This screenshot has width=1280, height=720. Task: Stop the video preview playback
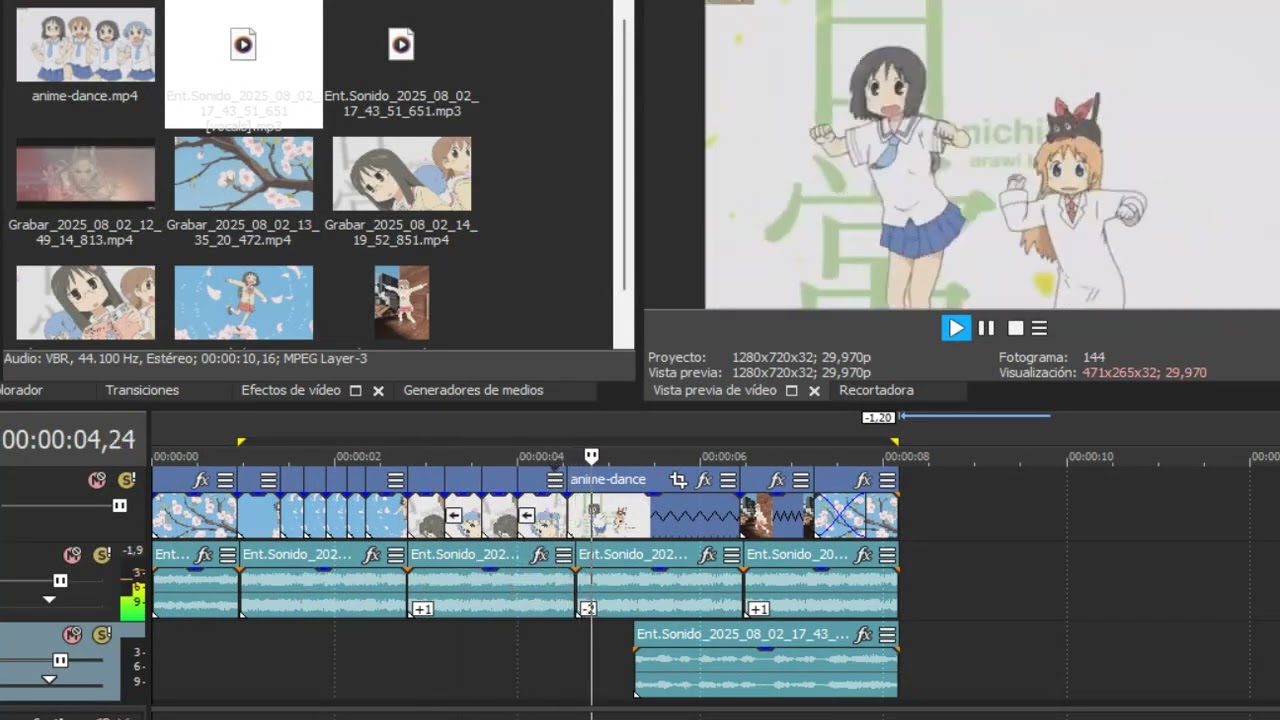[x=1015, y=328]
